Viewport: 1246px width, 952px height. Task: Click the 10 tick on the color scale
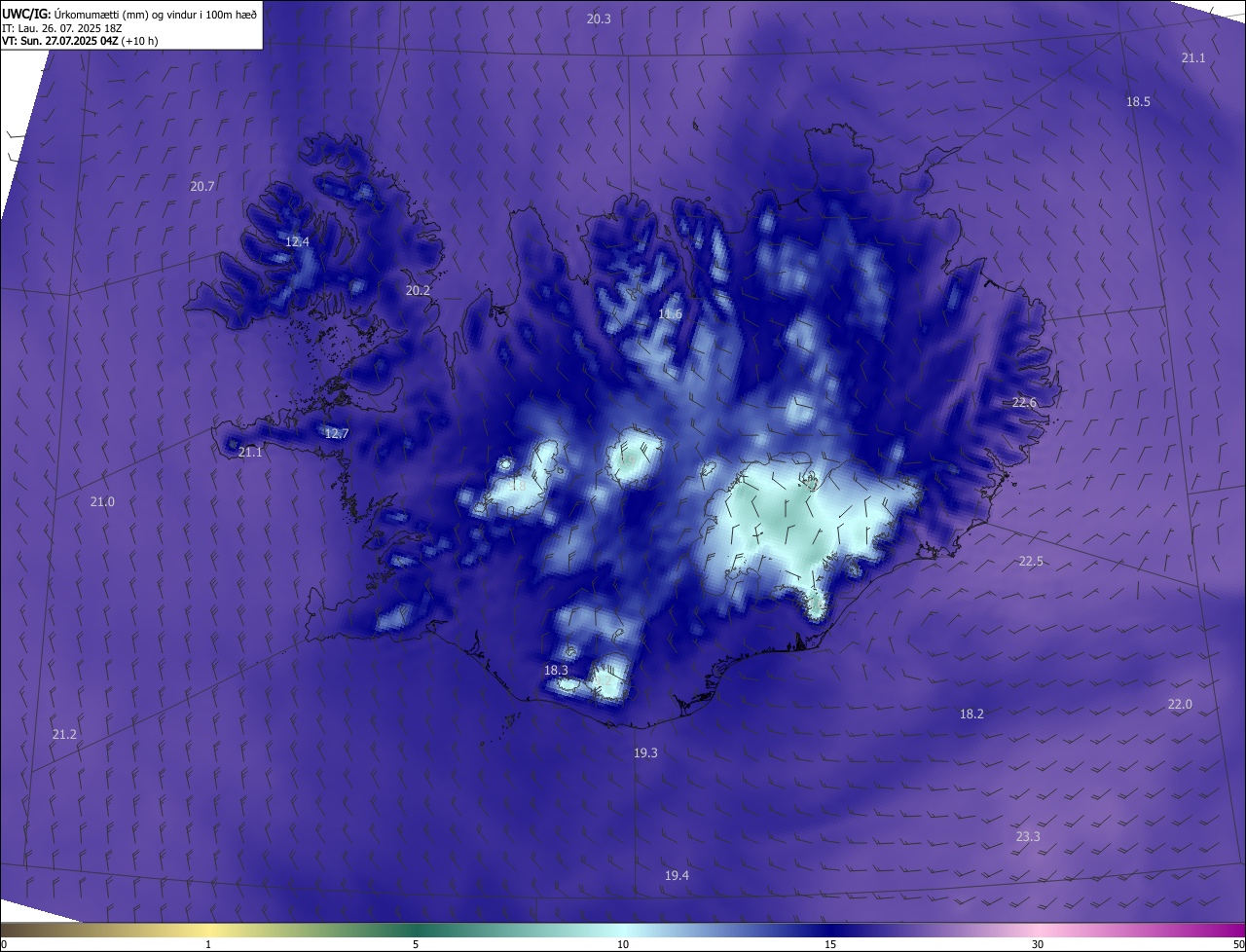pyautogui.click(x=623, y=944)
